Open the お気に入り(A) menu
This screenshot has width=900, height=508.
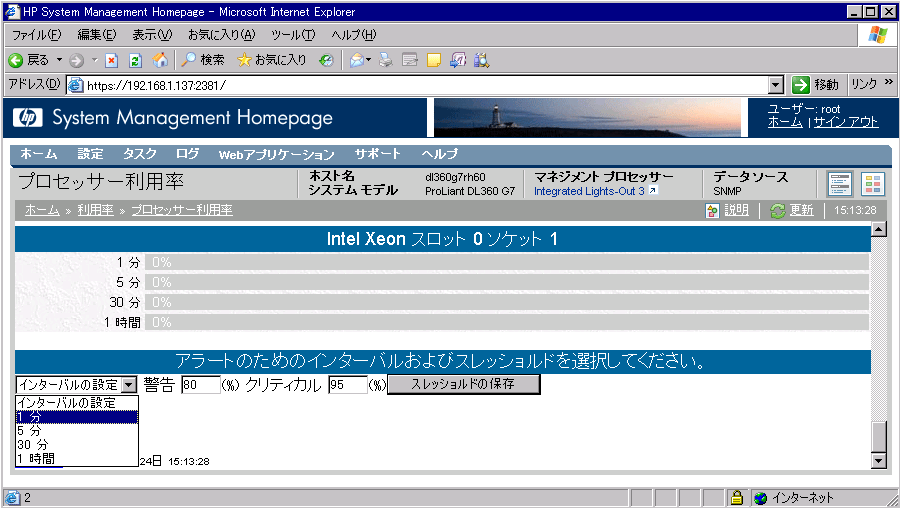tap(222, 35)
